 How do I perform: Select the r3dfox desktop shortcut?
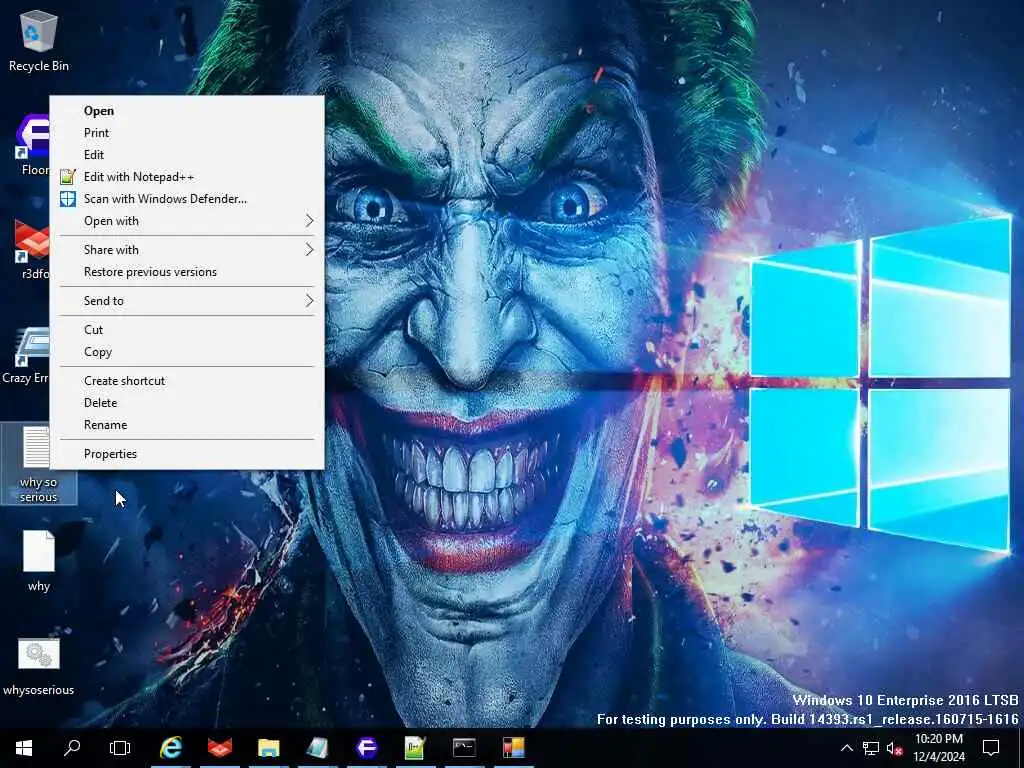pos(31,248)
